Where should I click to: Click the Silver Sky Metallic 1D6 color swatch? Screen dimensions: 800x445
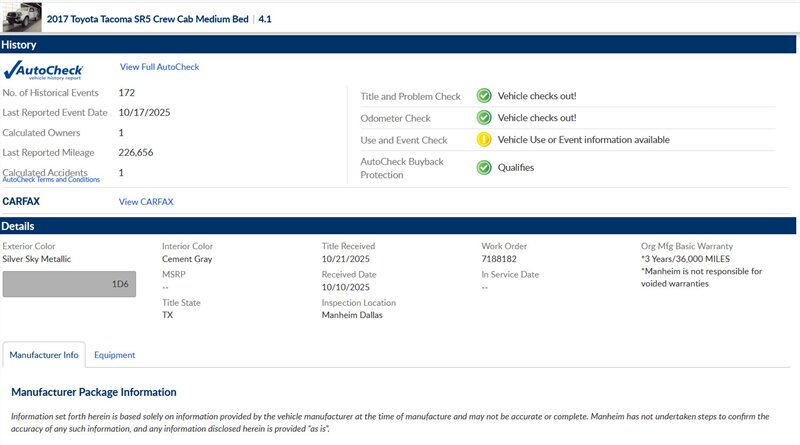pos(68,284)
